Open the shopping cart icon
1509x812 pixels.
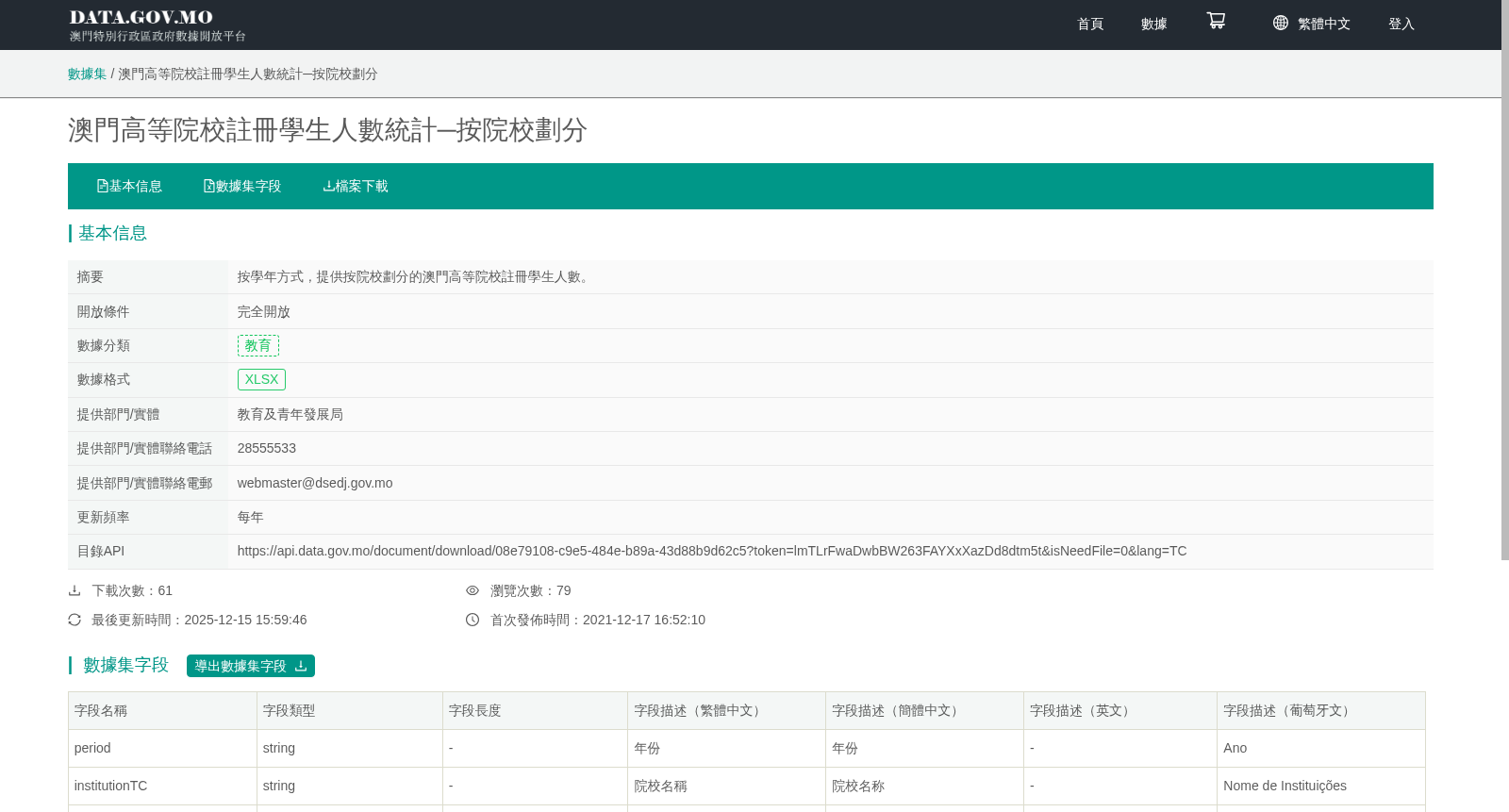click(x=1216, y=21)
